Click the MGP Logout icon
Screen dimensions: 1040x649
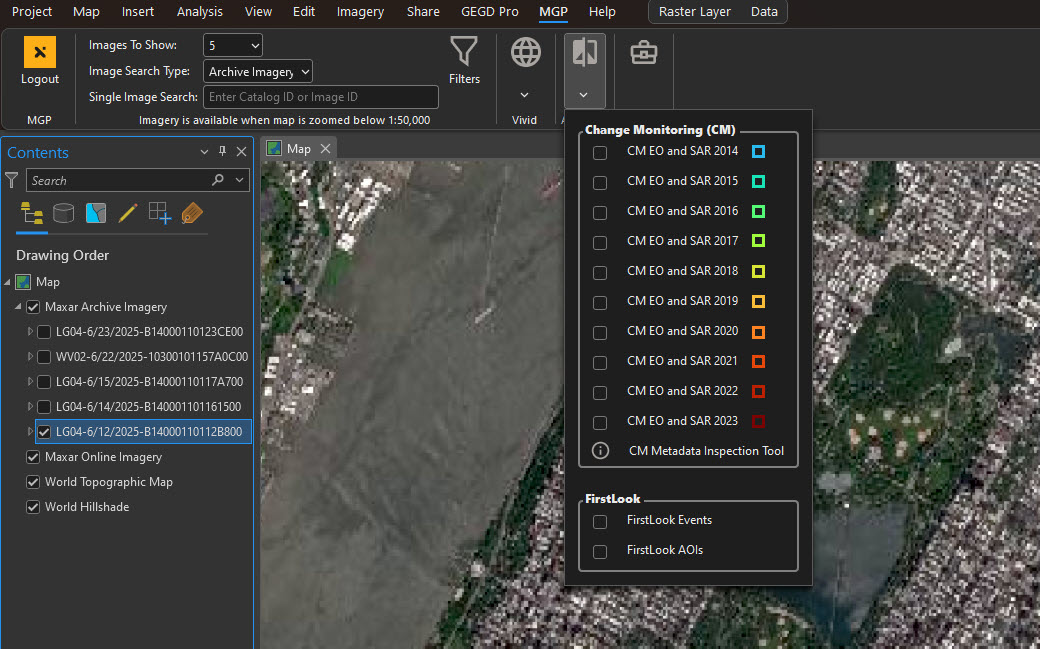(x=40, y=52)
